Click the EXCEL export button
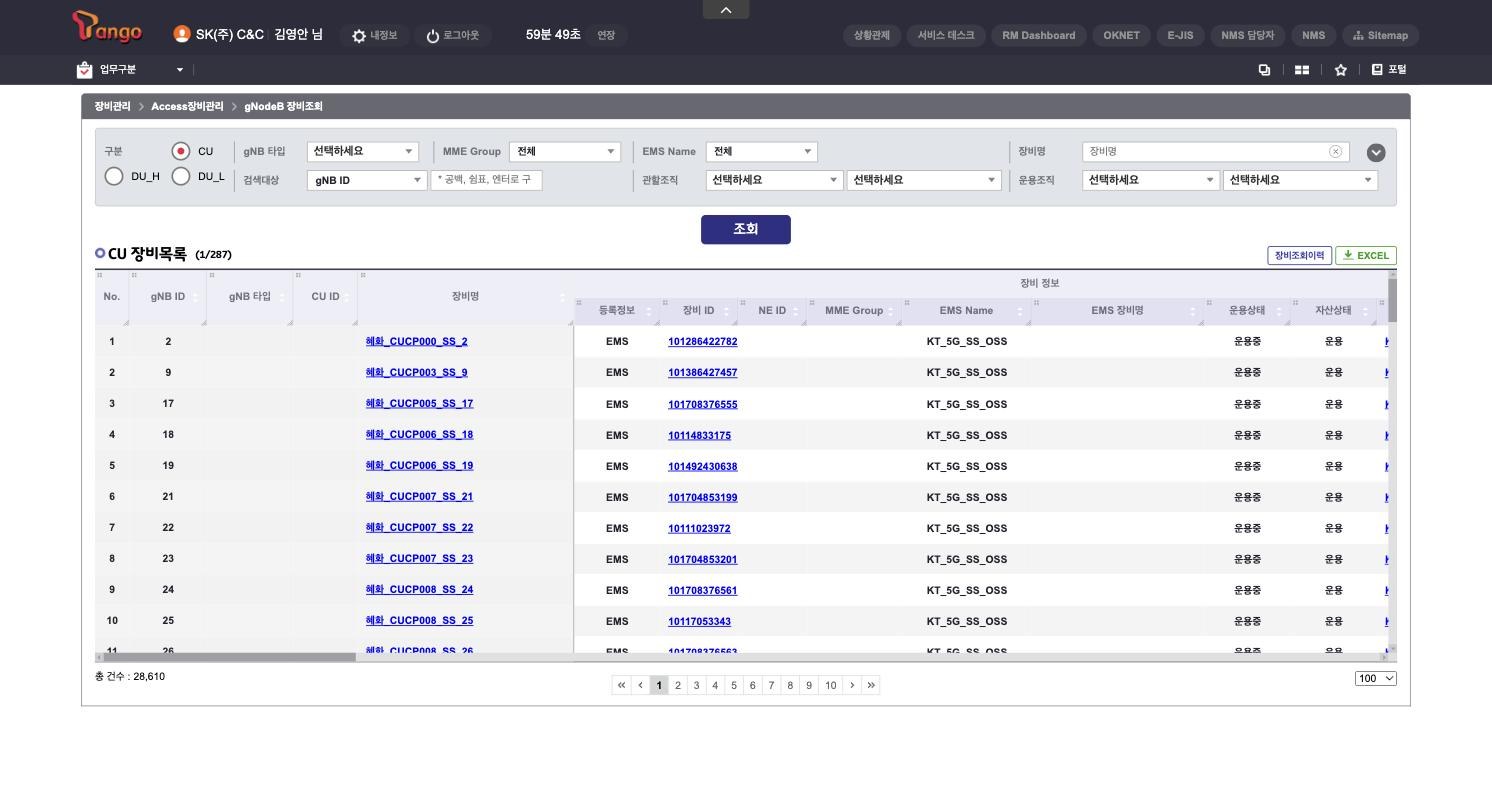Viewport: 1492px width, 812px height. point(1366,255)
